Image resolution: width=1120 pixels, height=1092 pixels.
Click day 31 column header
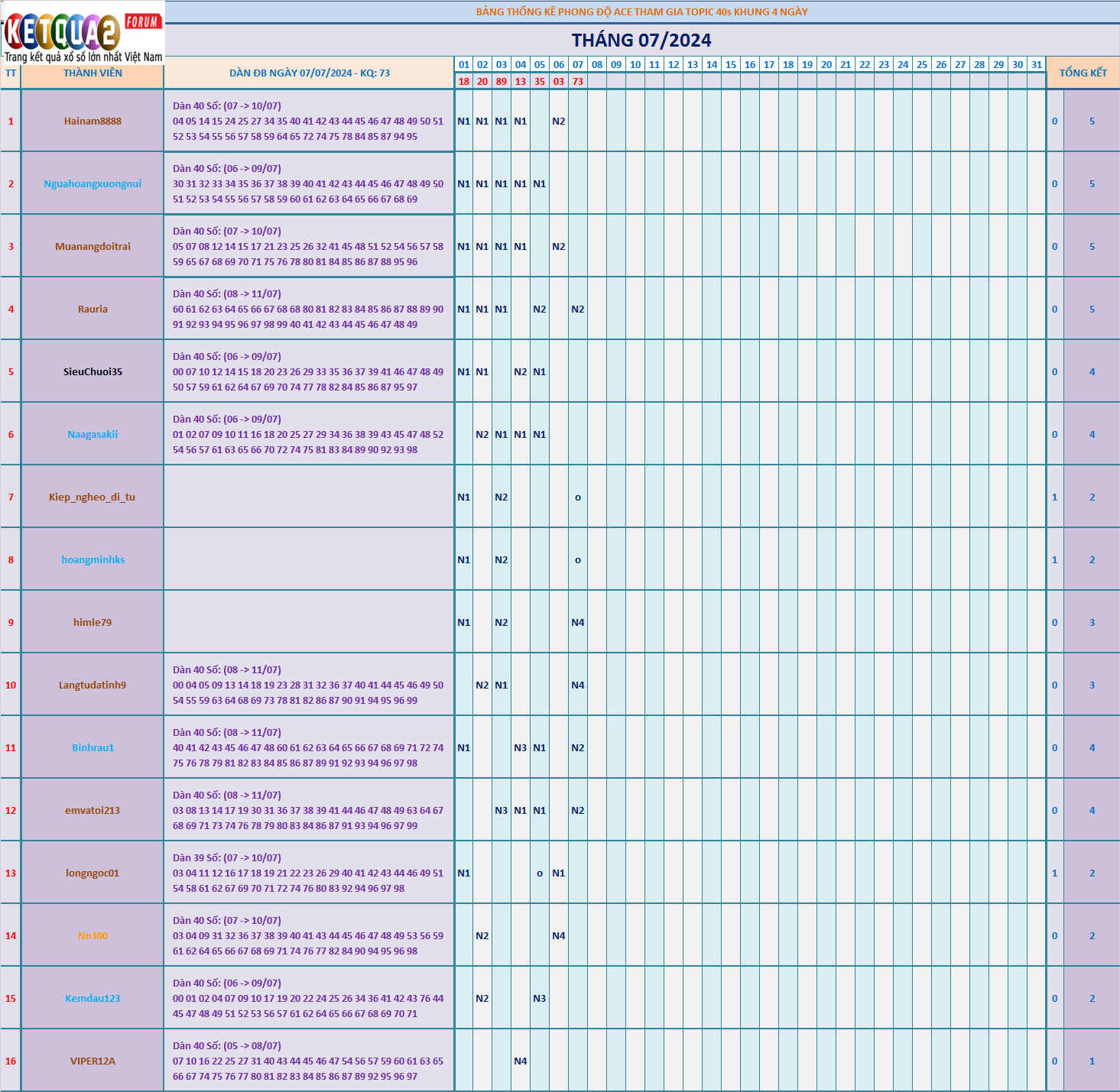[x=1037, y=65]
